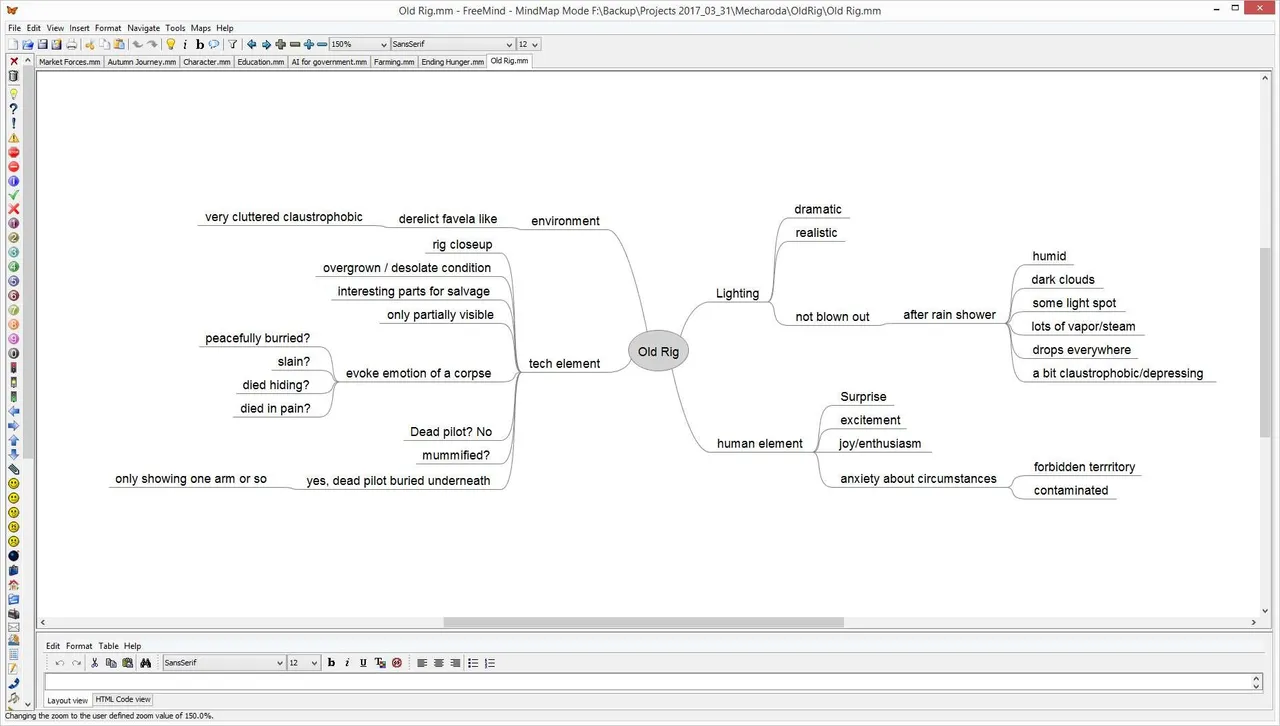This screenshot has width=1280, height=726.
Task: Open the 150% zoom dropdown
Action: [x=359, y=44]
